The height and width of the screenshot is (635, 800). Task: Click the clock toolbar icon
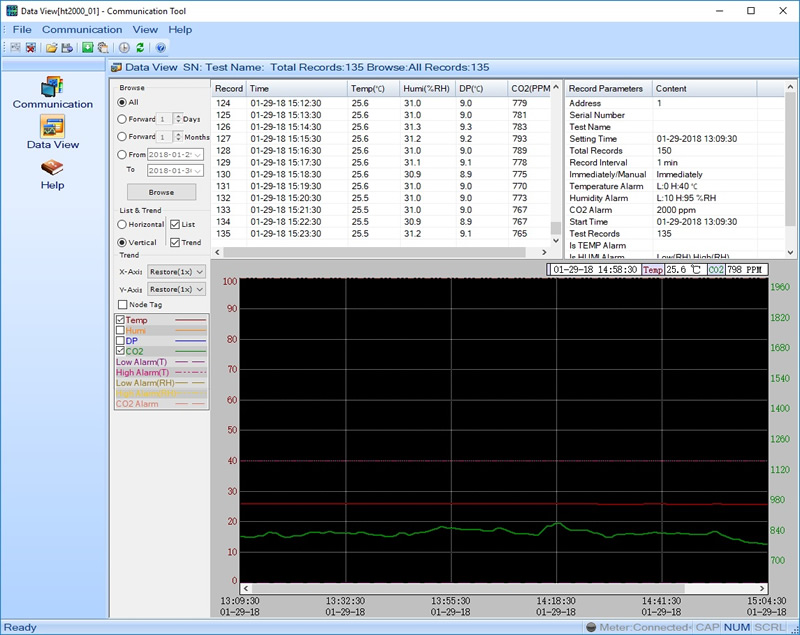tap(124, 47)
